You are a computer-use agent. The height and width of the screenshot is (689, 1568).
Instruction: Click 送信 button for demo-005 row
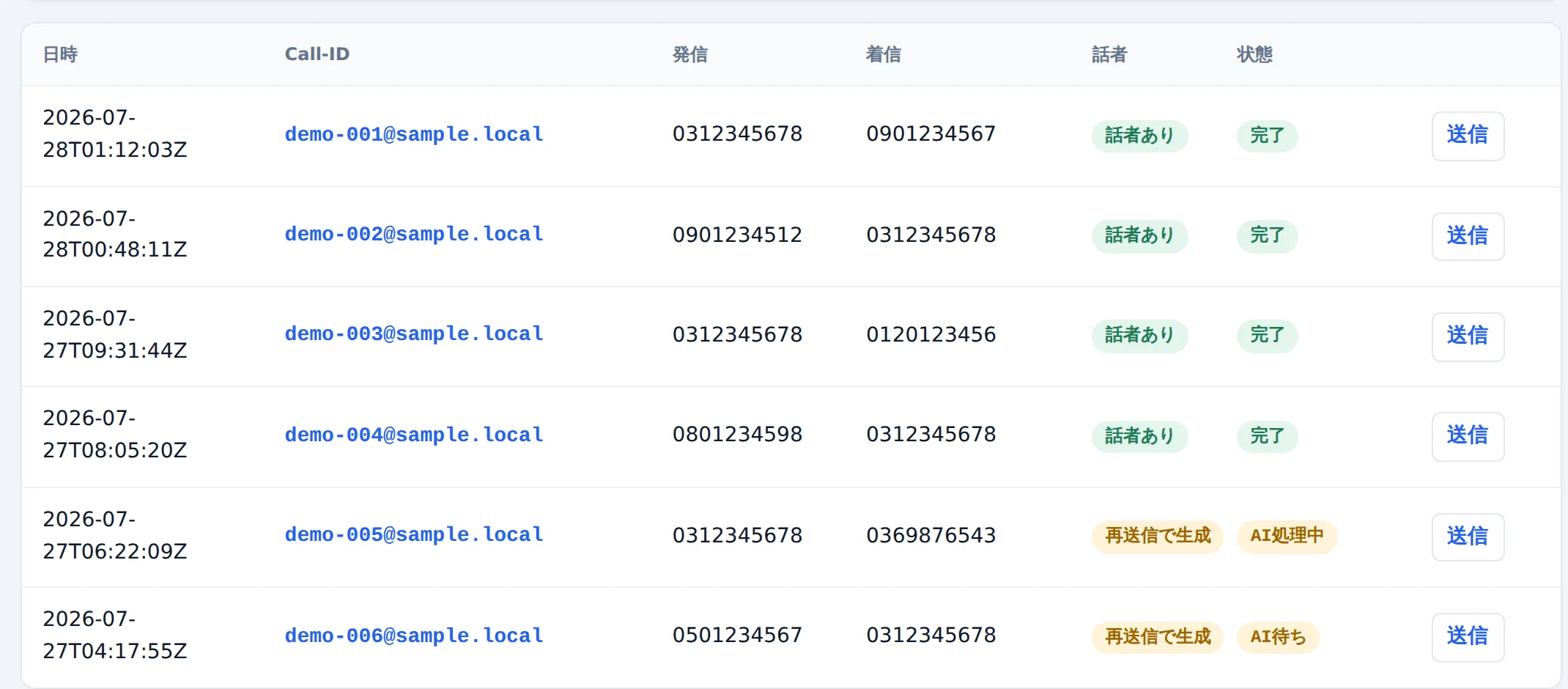[x=1468, y=537]
